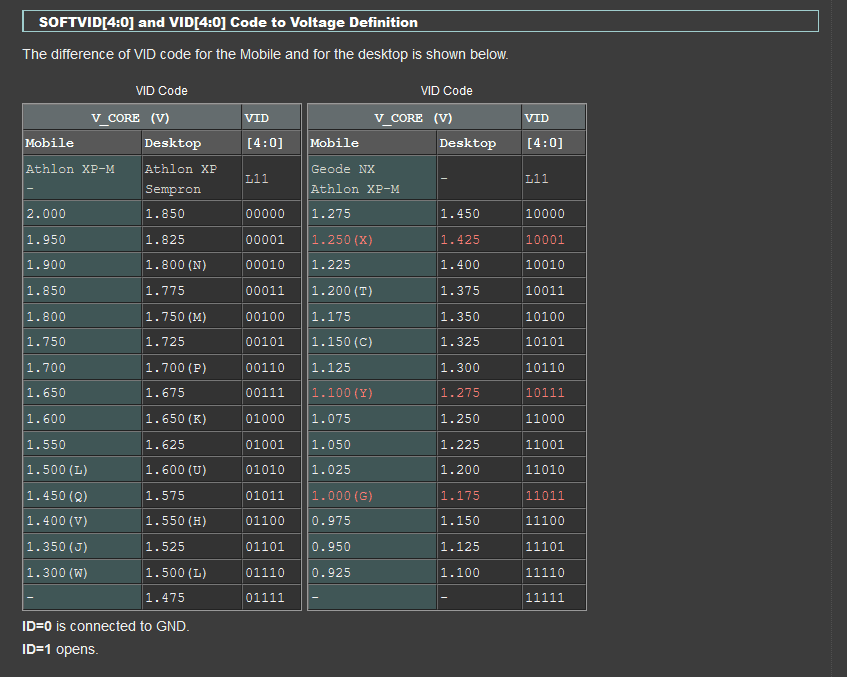This screenshot has height=677, width=847.
Task: Click VID code 00001
Action: (x=265, y=239)
